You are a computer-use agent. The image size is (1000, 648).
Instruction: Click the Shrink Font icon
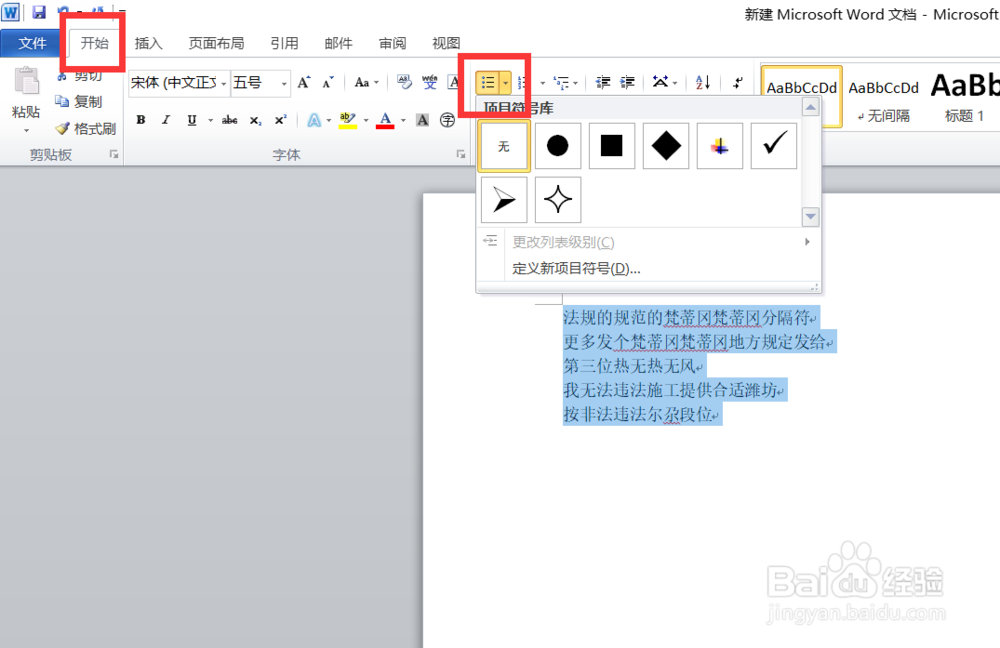(x=328, y=82)
